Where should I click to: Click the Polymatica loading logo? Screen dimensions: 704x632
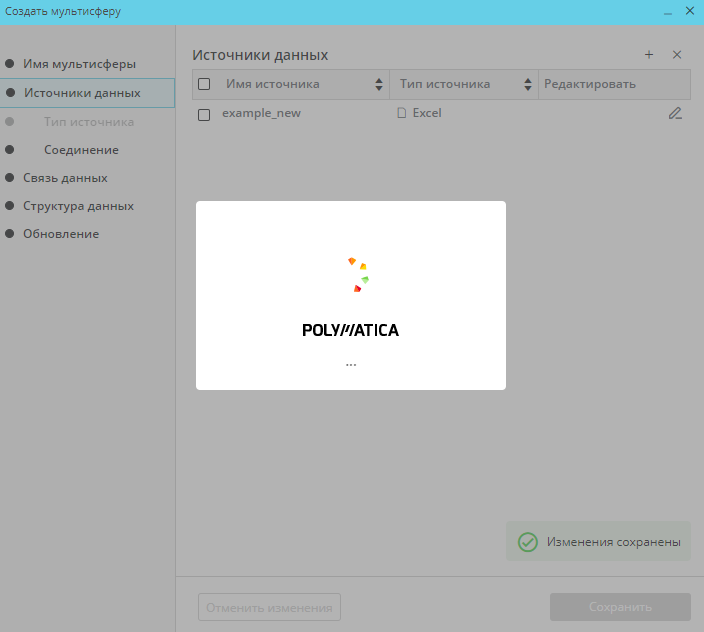click(x=350, y=330)
